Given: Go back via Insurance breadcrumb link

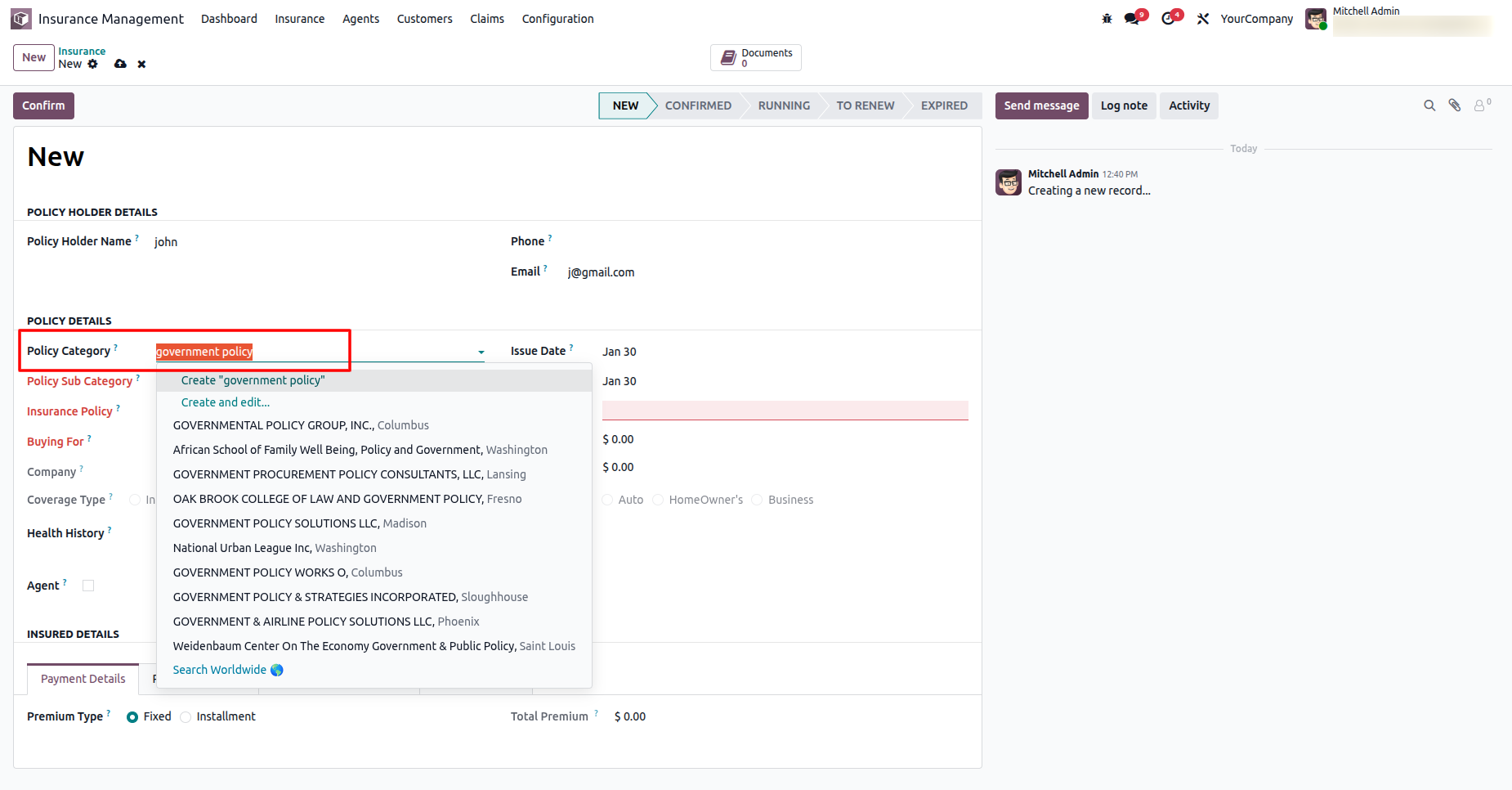Looking at the screenshot, I should click(x=82, y=52).
